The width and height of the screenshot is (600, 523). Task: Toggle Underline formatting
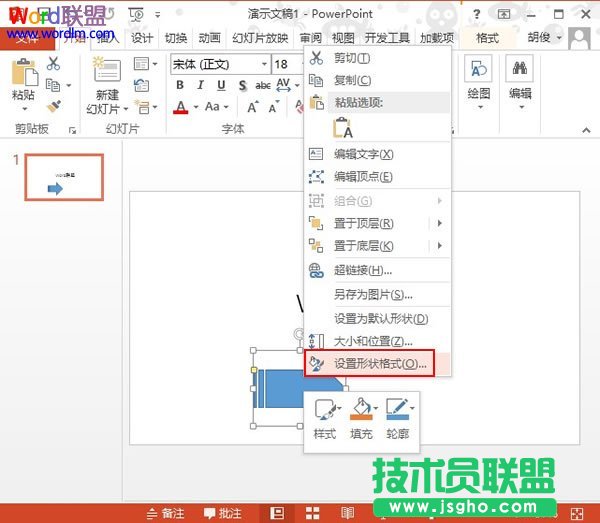[x=221, y=85]
